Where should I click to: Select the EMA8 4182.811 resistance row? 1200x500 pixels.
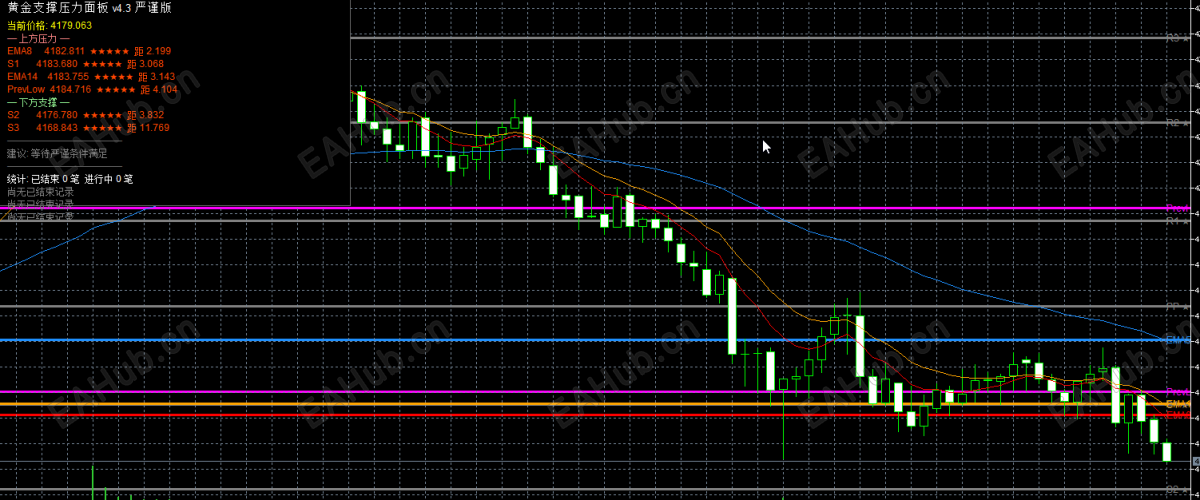click(89, 51)
